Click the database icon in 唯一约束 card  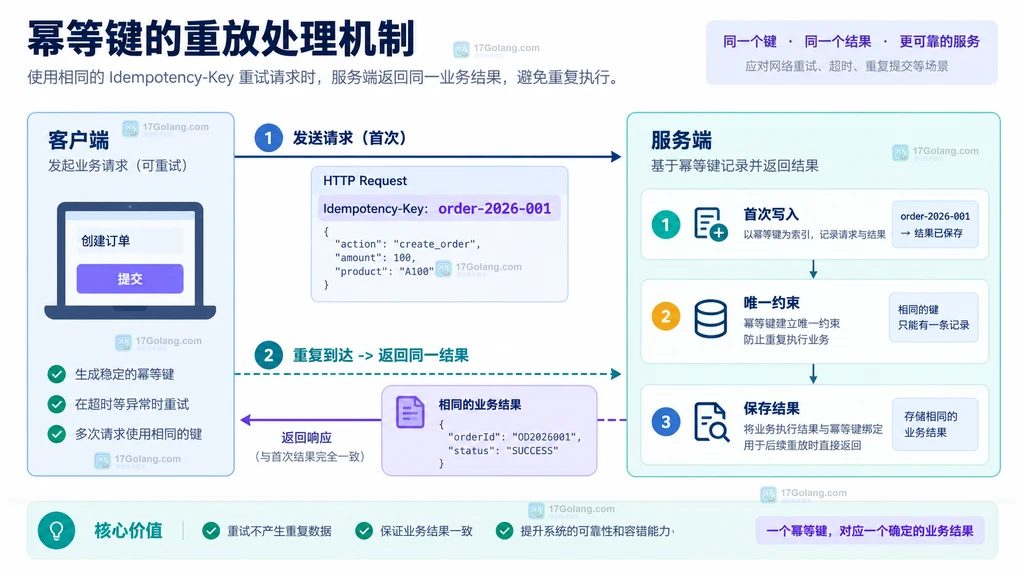coord(711,318)
